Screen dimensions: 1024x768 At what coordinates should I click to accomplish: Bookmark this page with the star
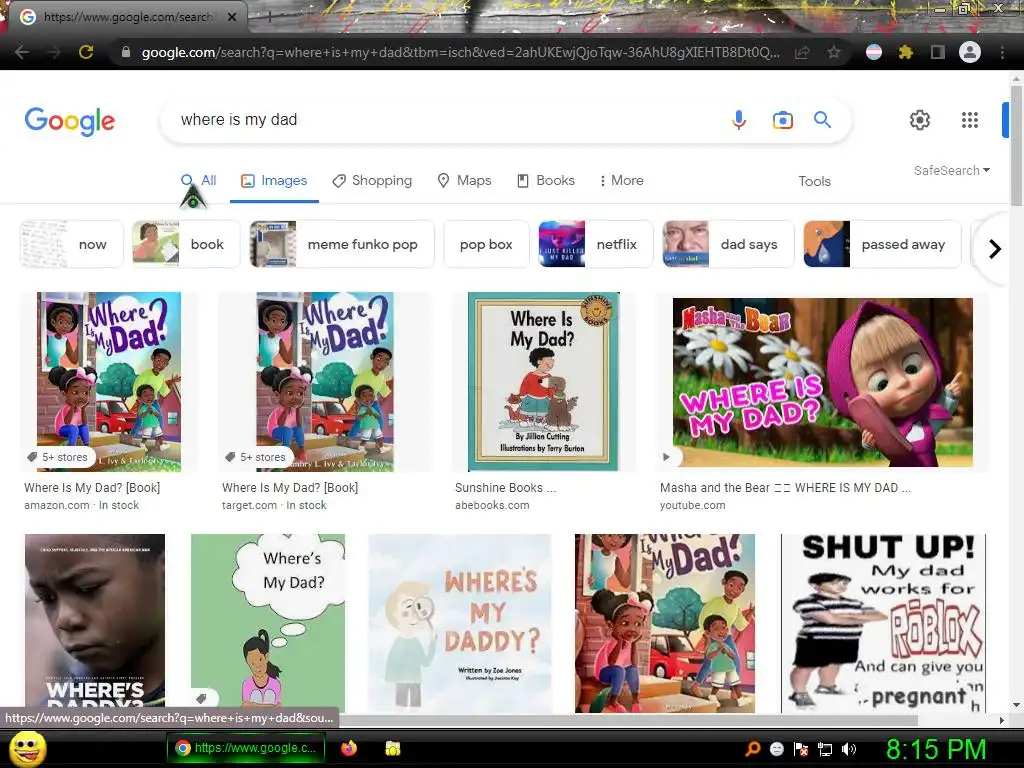pyautogui.click(x=834, y=52)
